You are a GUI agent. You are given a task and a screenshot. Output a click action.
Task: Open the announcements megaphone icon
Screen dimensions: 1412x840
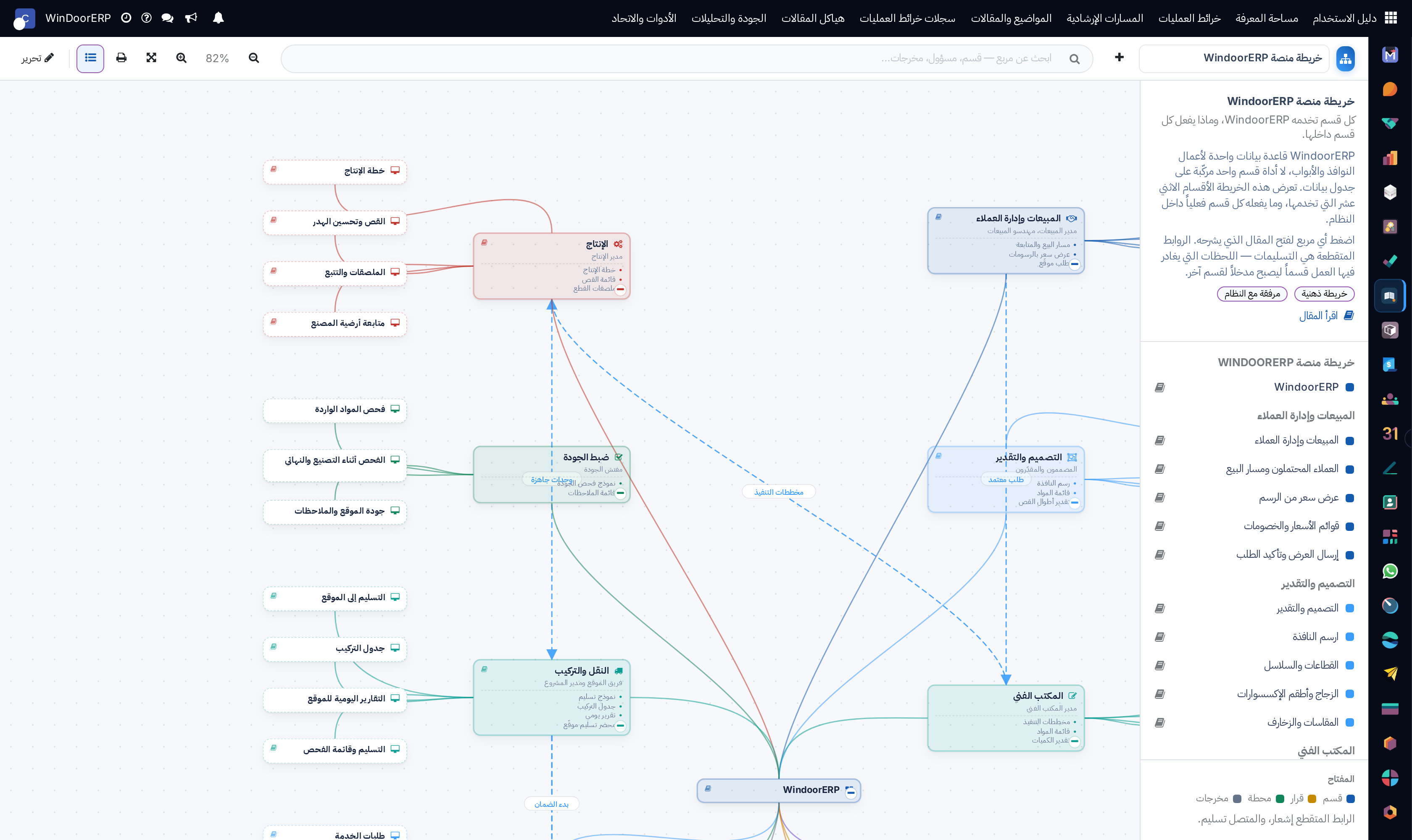[x=192, y=18]
